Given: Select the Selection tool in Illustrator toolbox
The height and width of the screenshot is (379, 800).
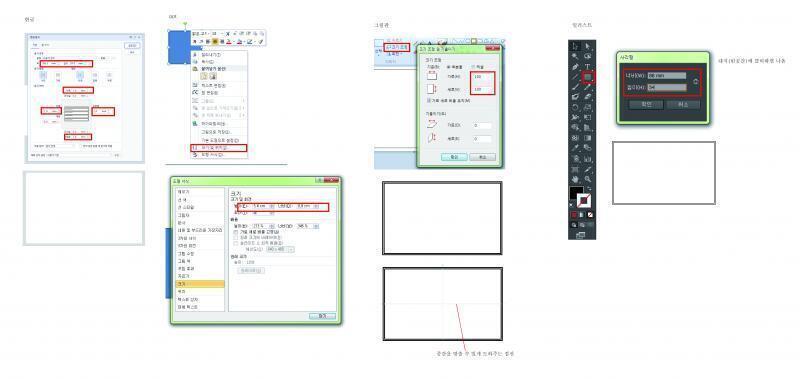Looking at the screenshot, I should tap(575, 46).
